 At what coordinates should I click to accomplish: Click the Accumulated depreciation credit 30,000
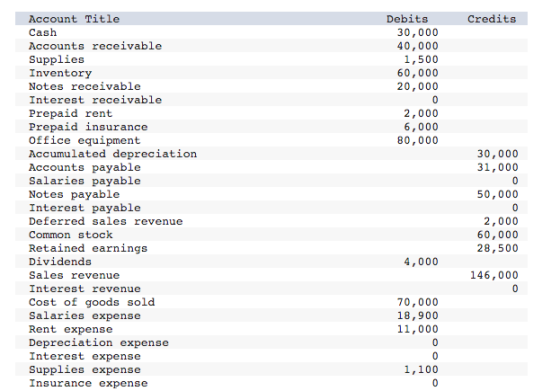tap(498, 154)
